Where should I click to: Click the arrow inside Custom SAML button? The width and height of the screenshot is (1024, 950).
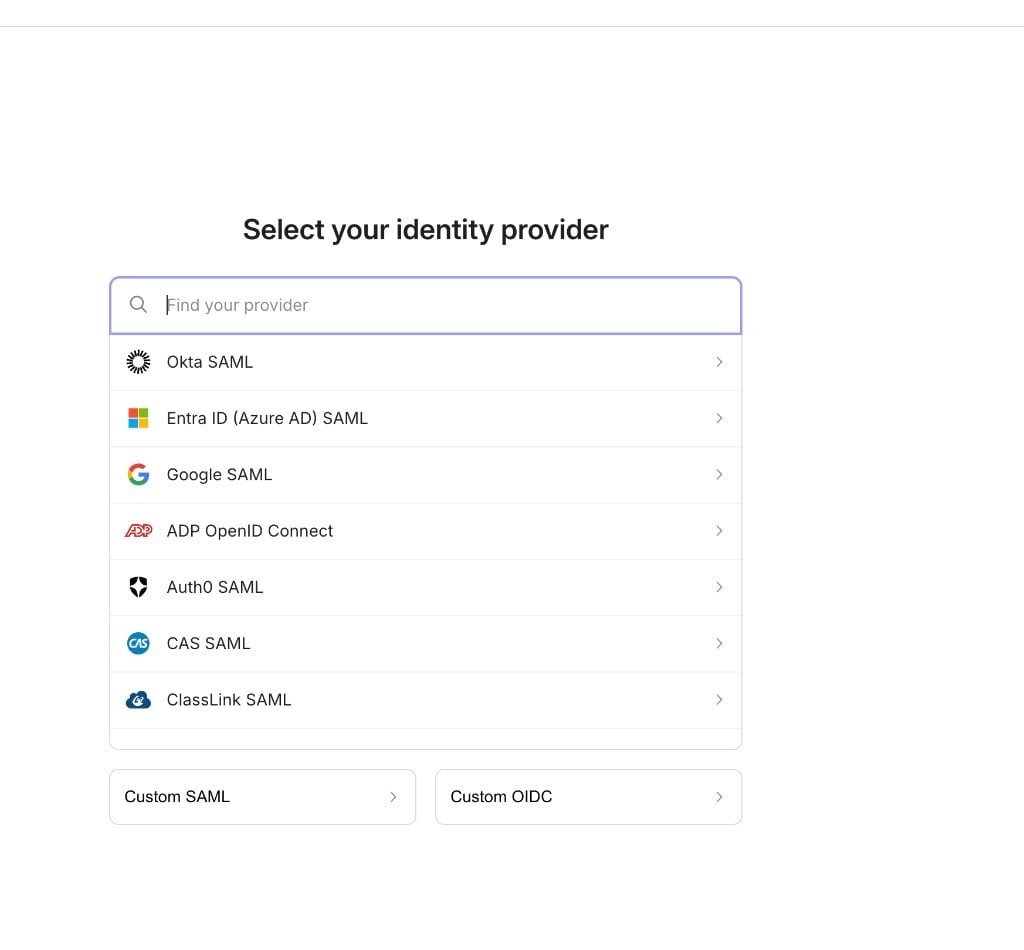click(393, 797)
